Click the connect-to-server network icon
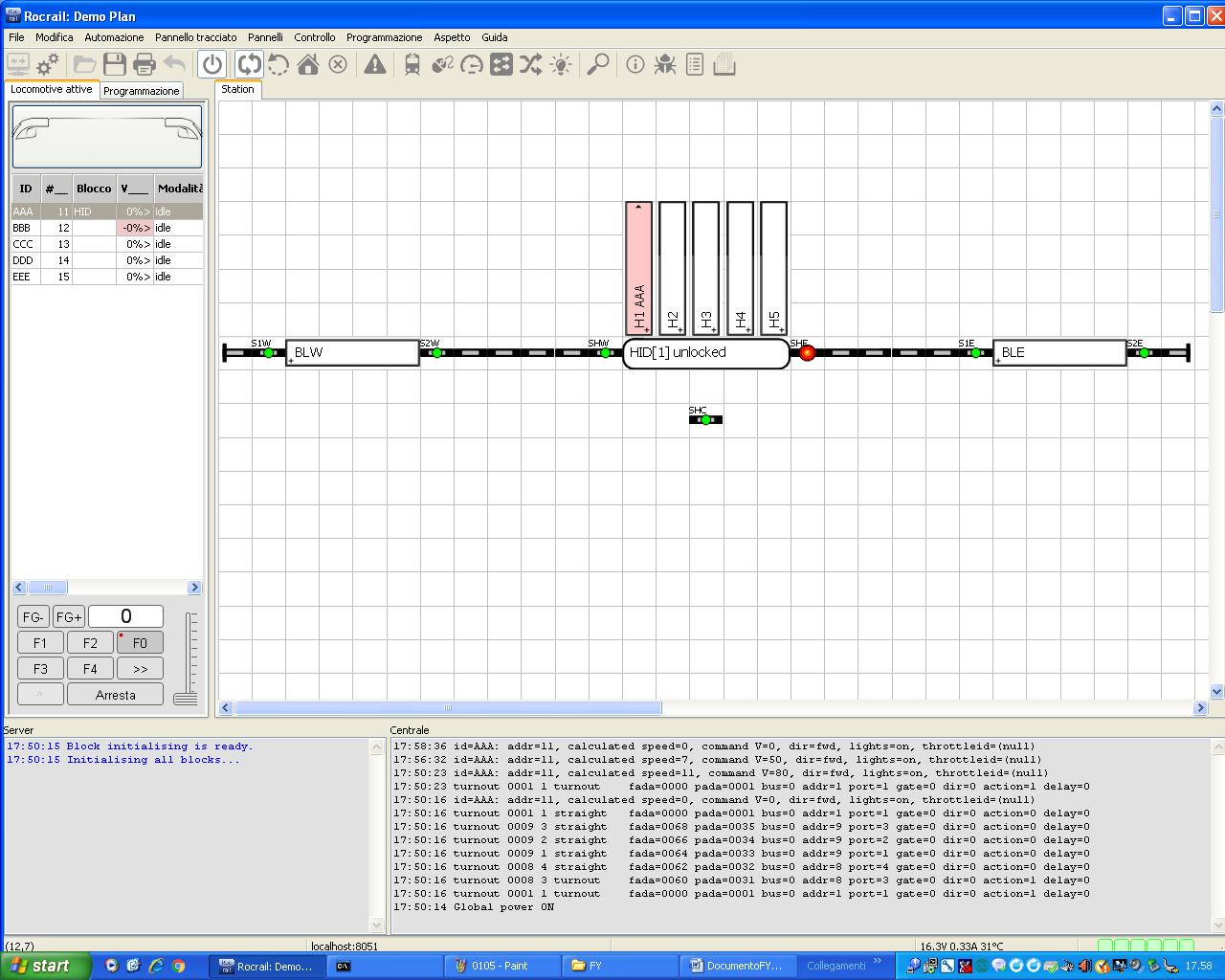1225x980 pixels. click(x=17, y=64)
